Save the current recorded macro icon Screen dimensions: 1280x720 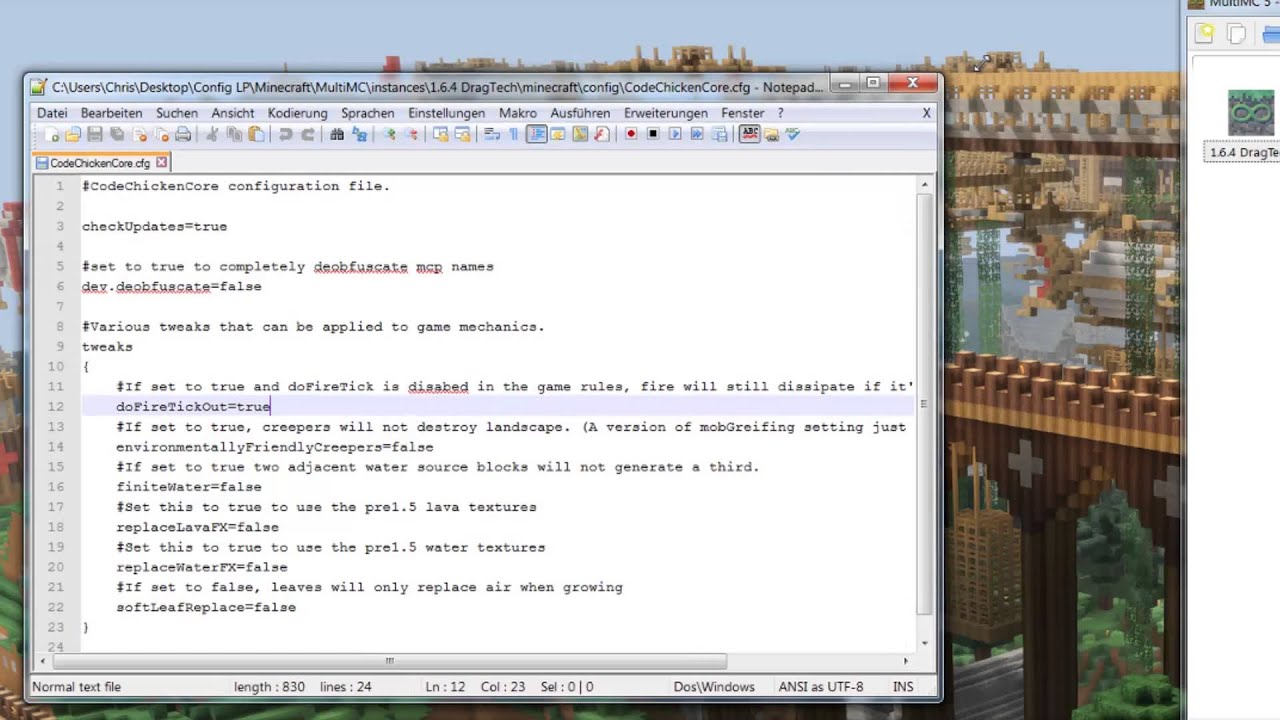719,134
